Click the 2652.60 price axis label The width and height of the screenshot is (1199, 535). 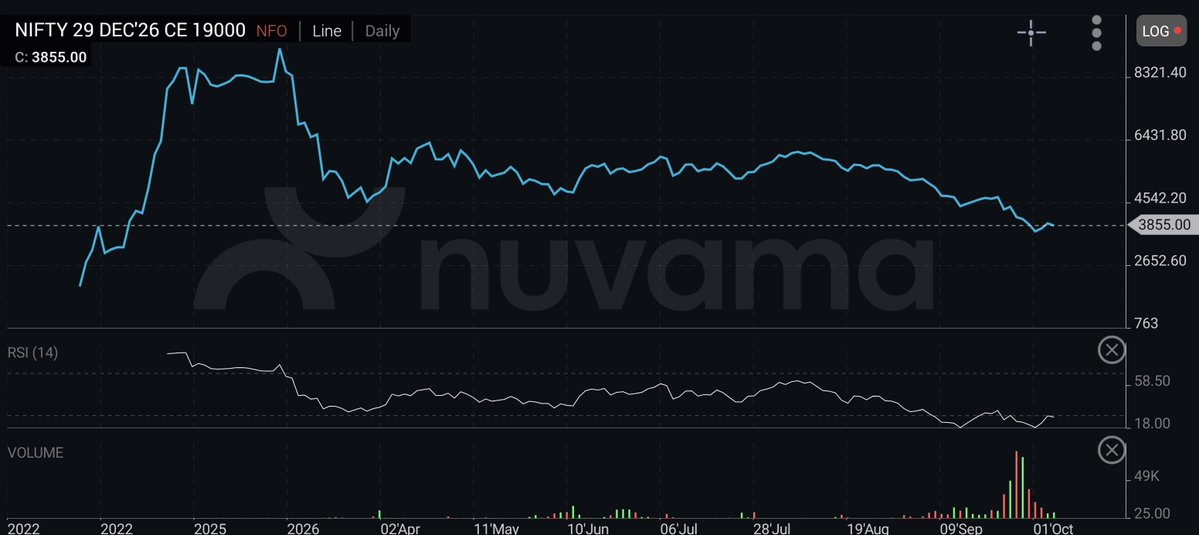click(x=1161, y=261)
